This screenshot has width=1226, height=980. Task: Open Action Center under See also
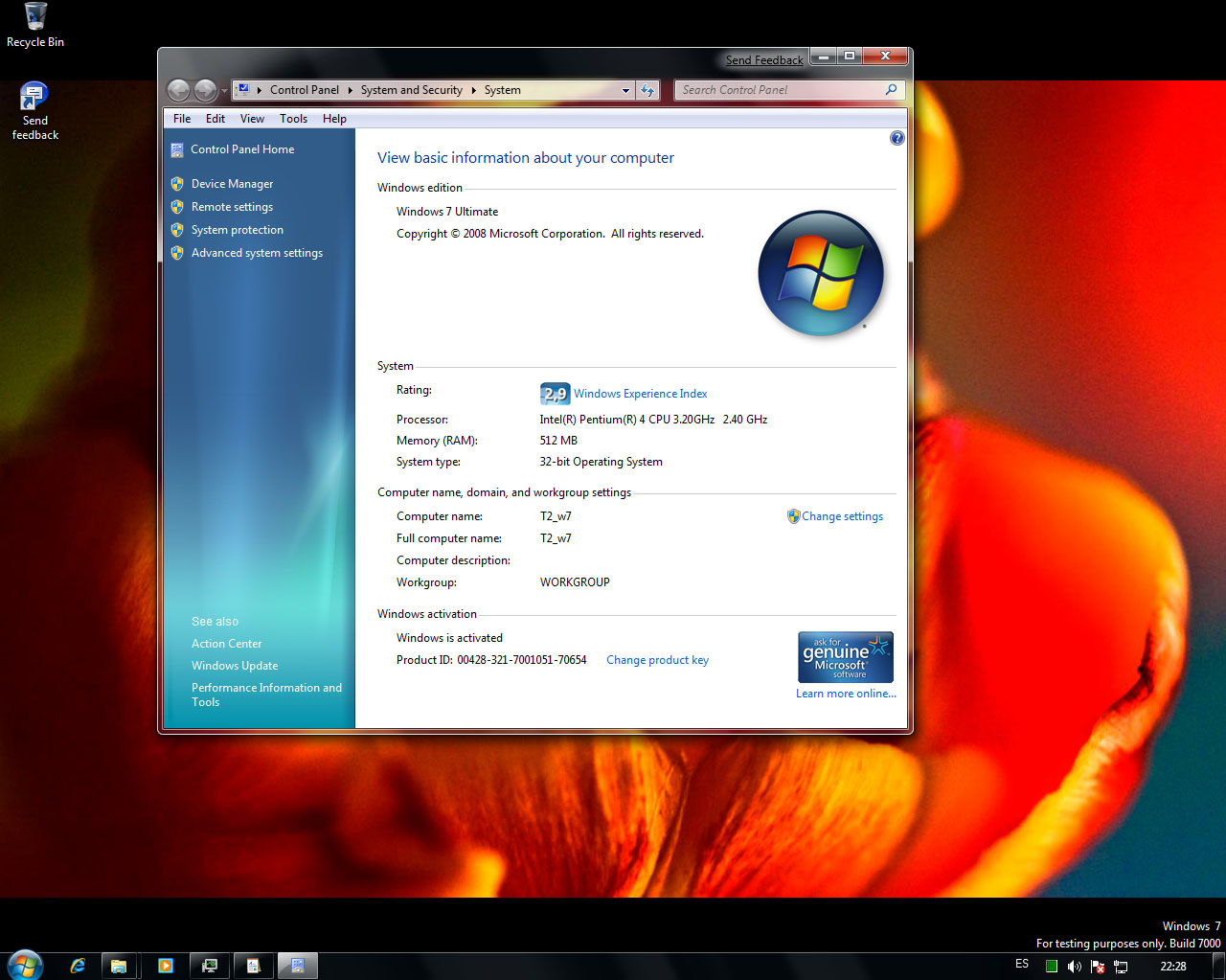coord(226,644)
